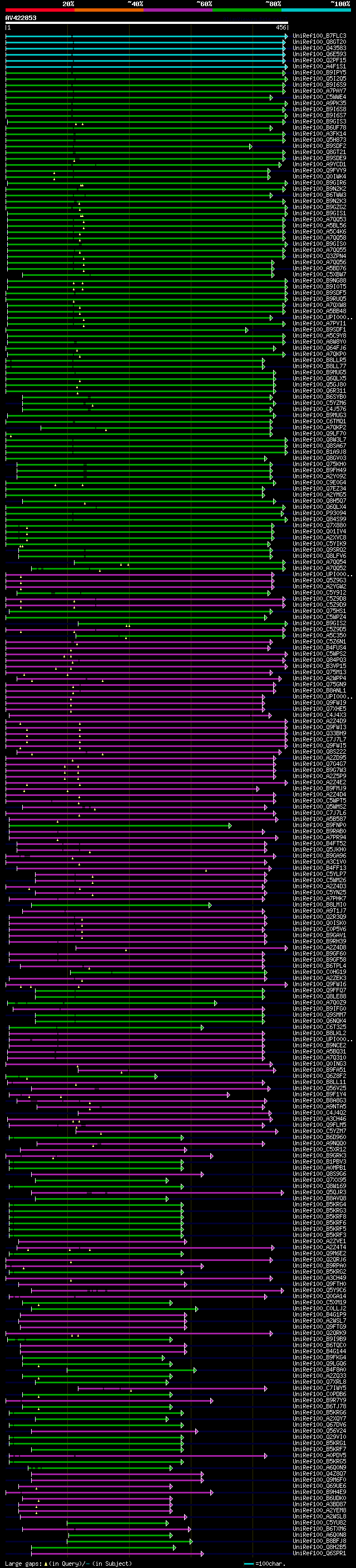
Task: Click the =100char. scale legend
Action: pyautogui.click(x=266, y=1563)
